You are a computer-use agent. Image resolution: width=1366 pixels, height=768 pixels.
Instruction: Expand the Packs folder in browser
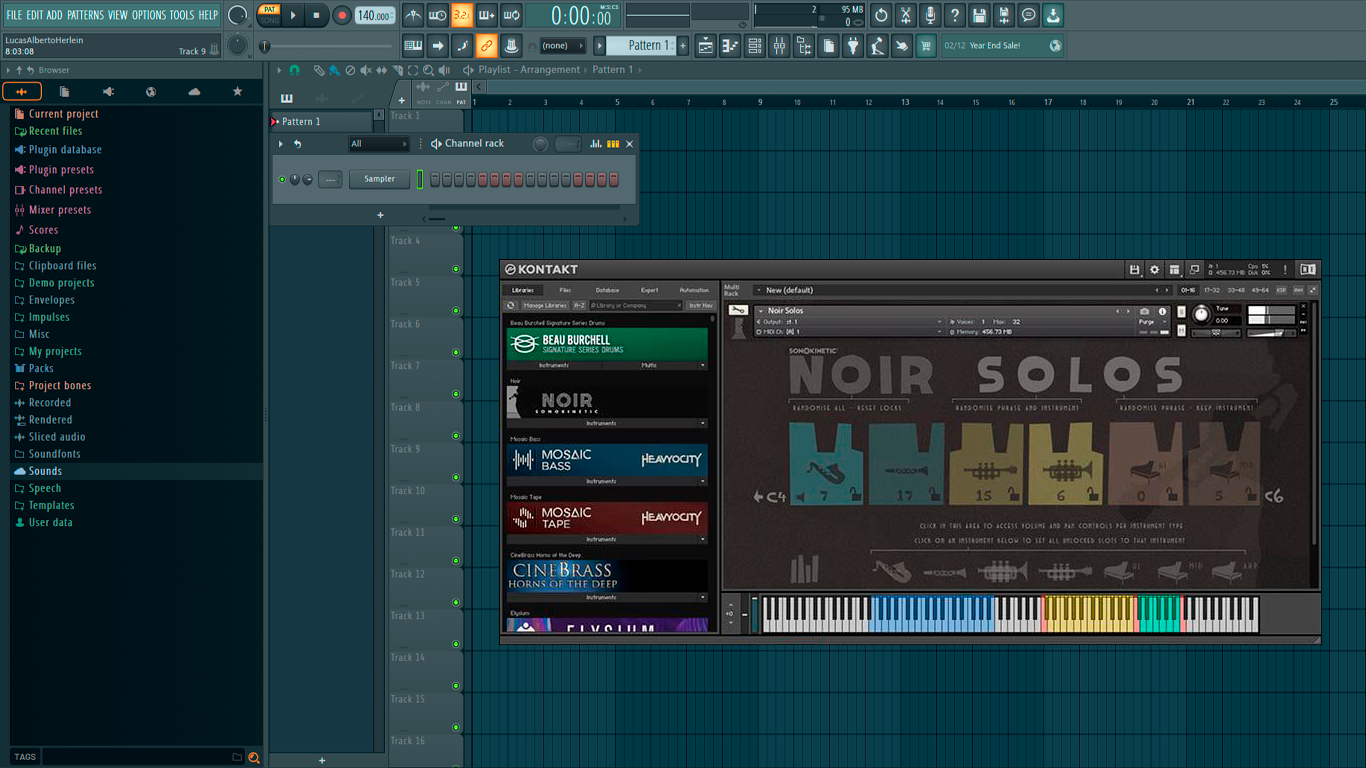(41, 368)
